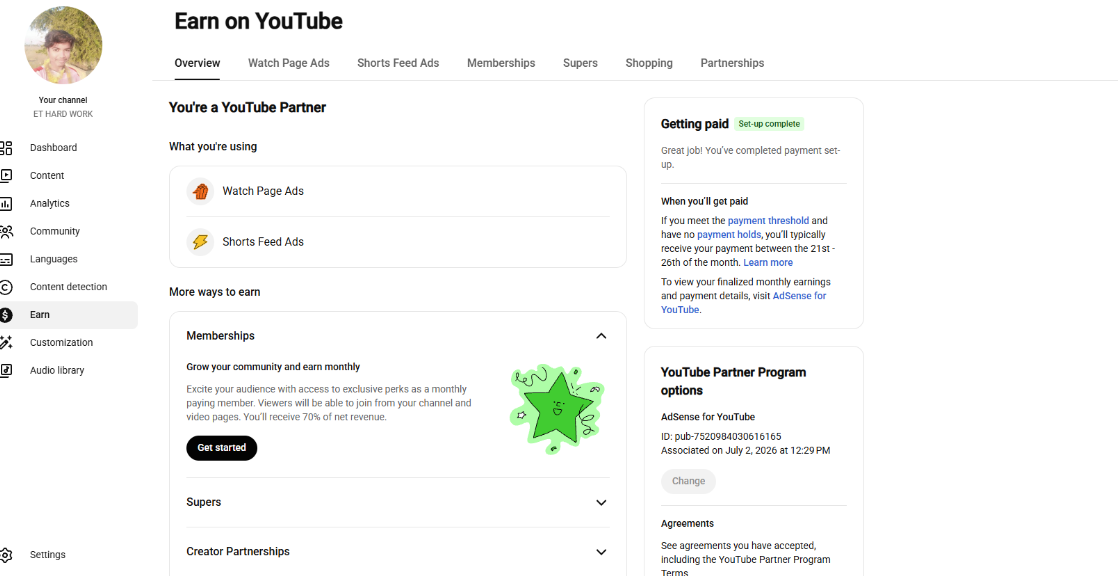This screenshot has width=1118, height=576.
Task: Click the Watch Page Ads icon
Action: 200,191
